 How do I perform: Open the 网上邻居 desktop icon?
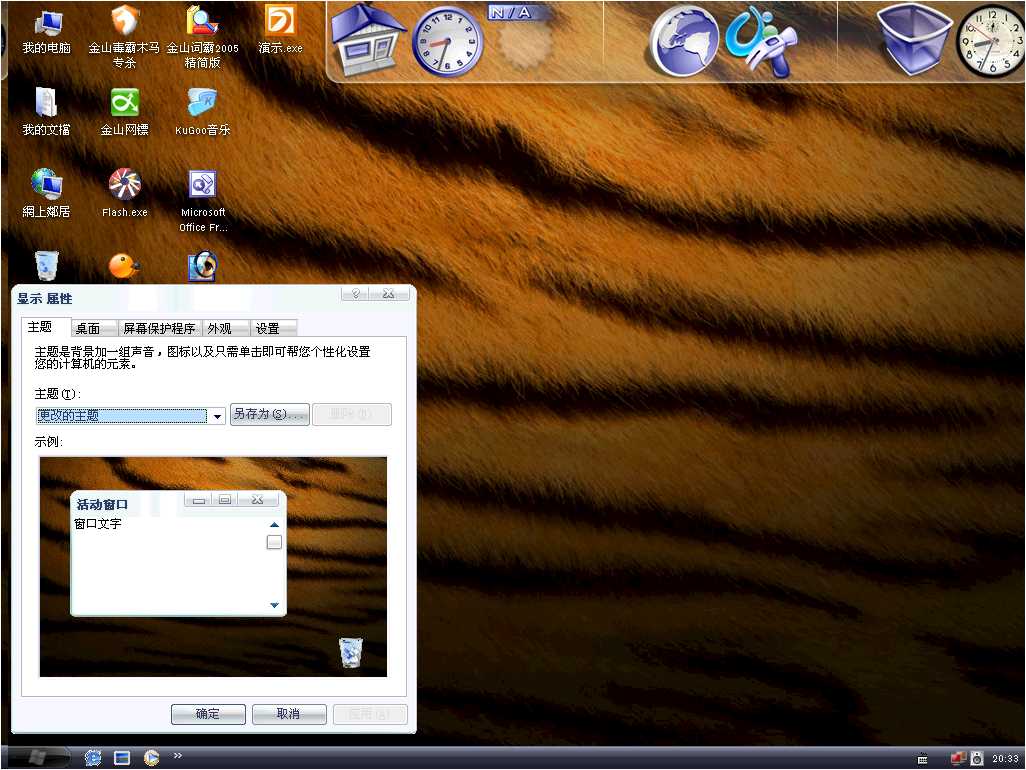(x=46, y=185)
